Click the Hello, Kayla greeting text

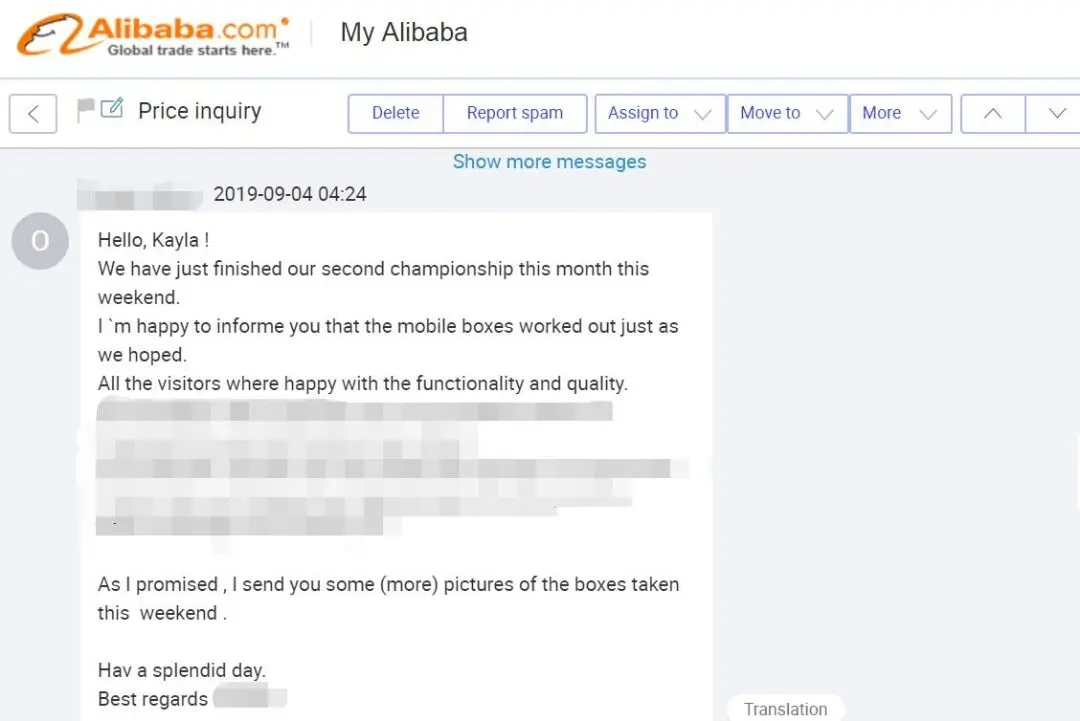[153, 240]
